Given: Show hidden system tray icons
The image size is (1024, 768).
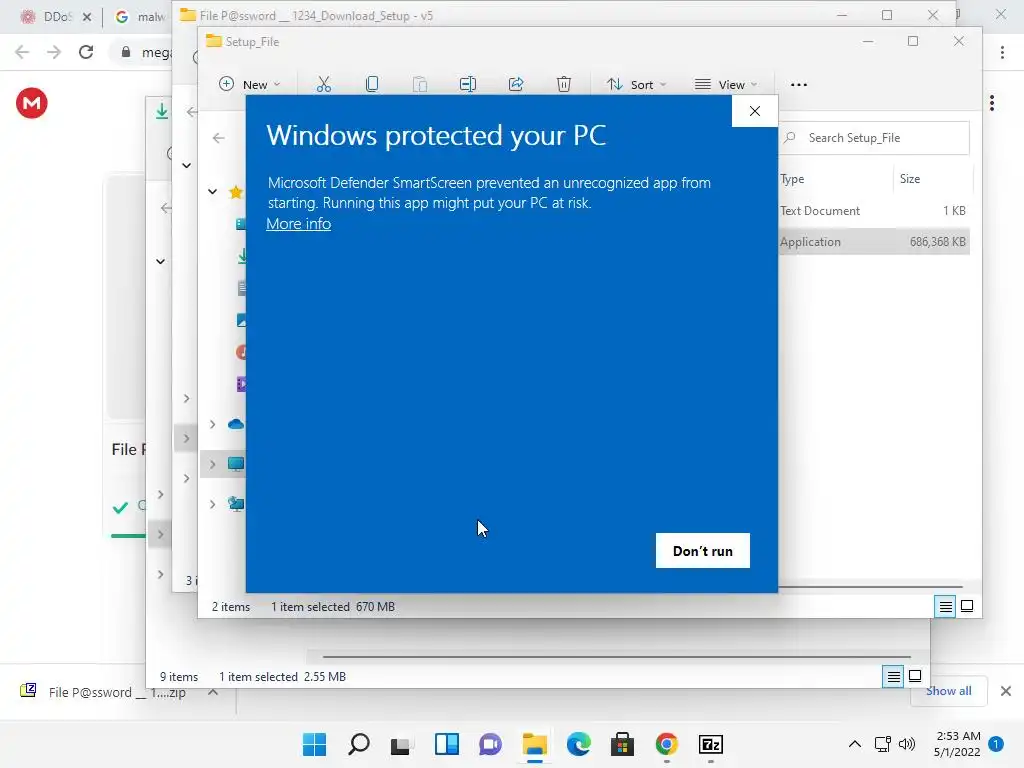Looking at the screenshot, I should click(x=854, y=744).
